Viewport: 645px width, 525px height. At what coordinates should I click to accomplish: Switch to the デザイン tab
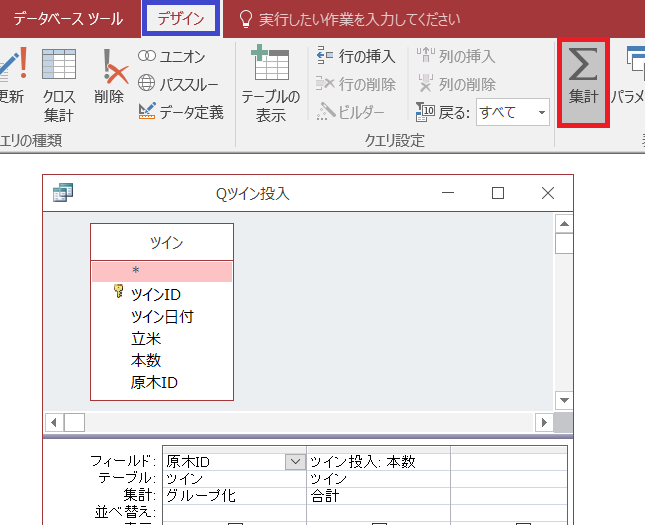point(180,18)
